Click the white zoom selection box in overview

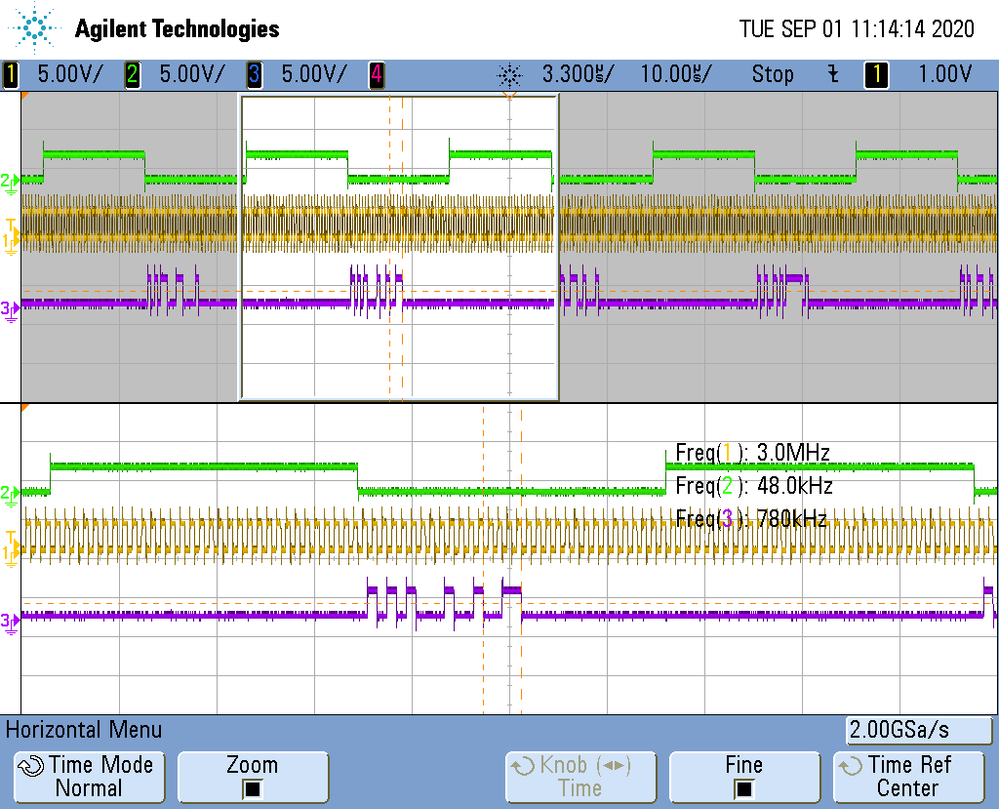pos(399,248)
